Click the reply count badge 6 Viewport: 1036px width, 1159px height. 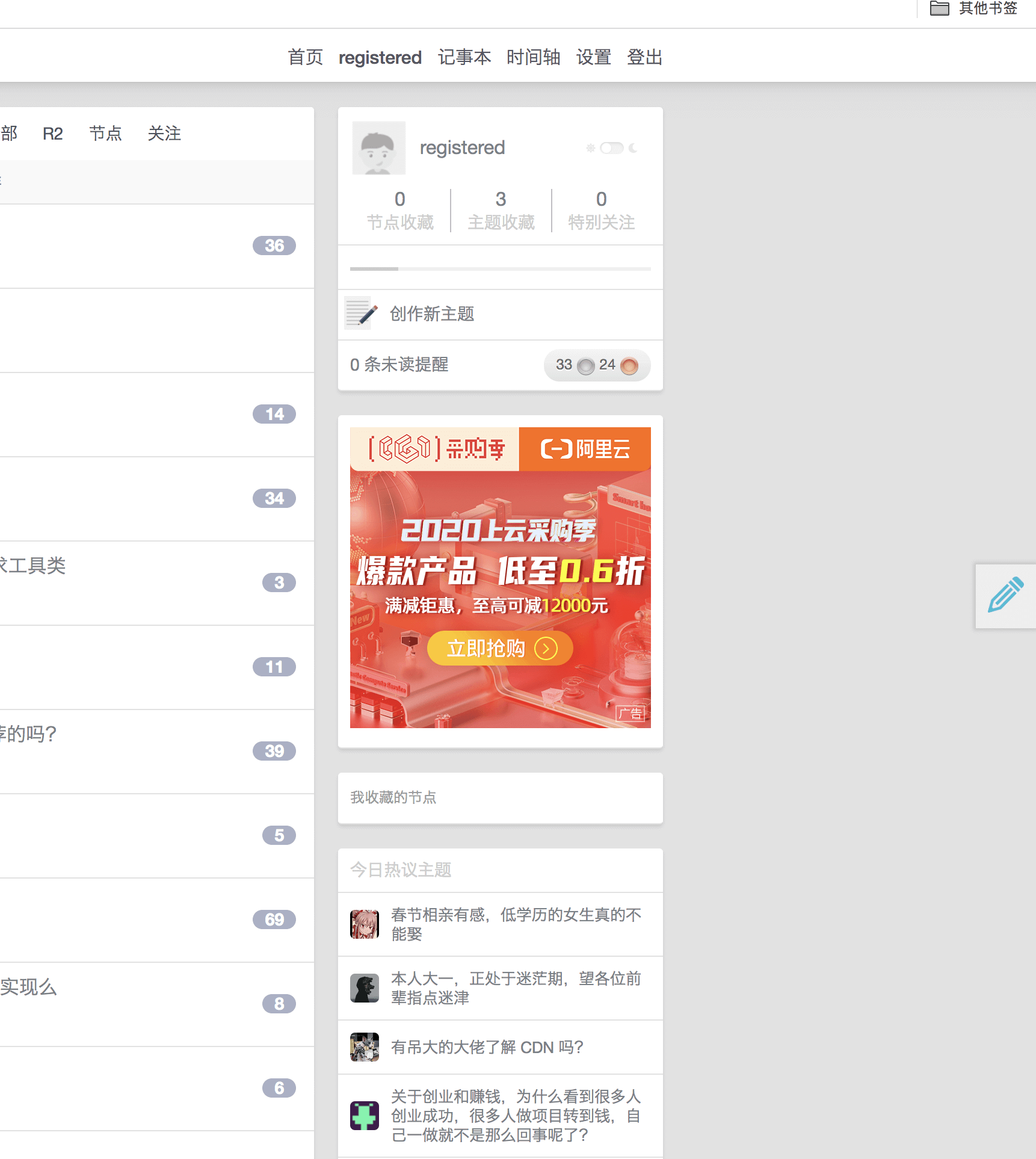coord(279,1088)
